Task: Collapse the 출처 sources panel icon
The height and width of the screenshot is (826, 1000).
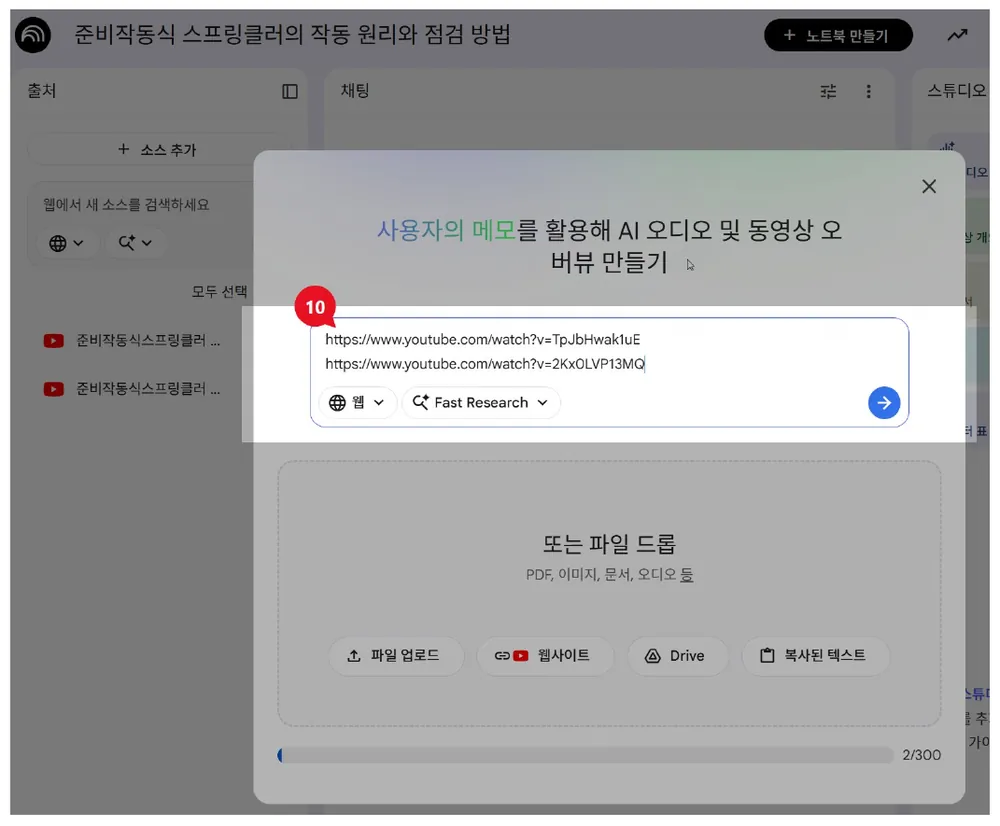Action: pos(290,91)
